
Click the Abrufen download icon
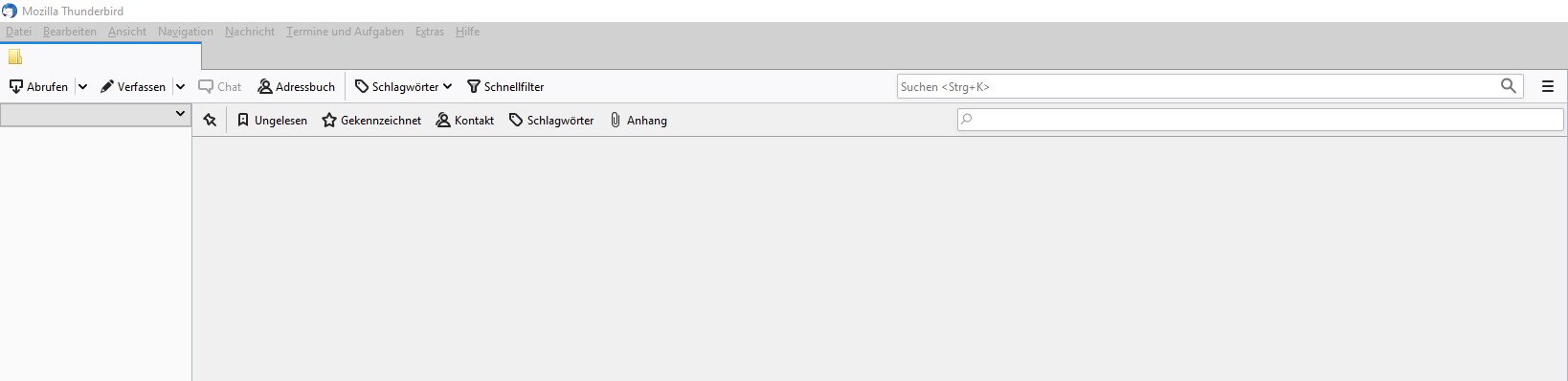point(16,86)
